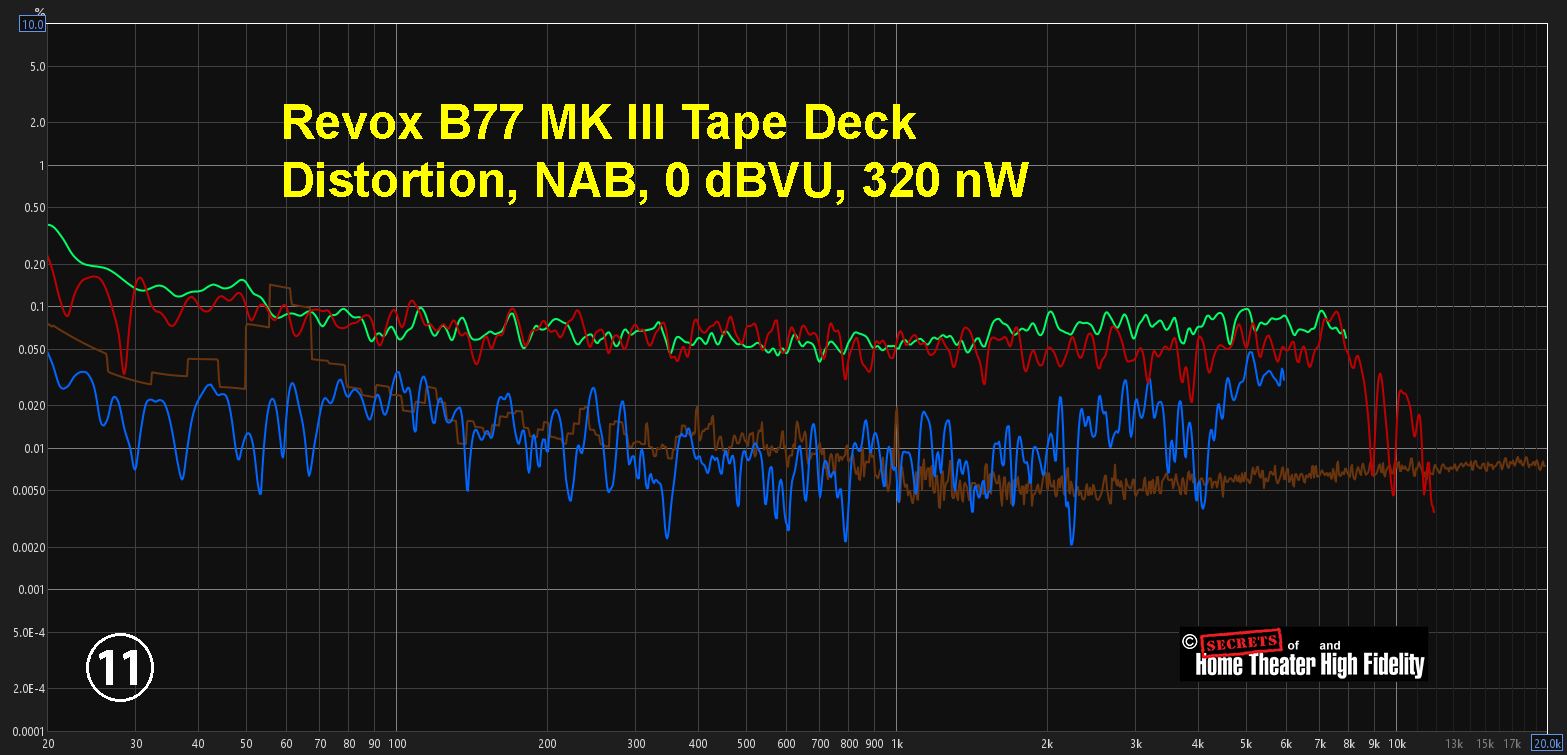Click the 17k label on the frequency axis
The height and width of the screenshot is (755, 1567).
click(1512, 744)
